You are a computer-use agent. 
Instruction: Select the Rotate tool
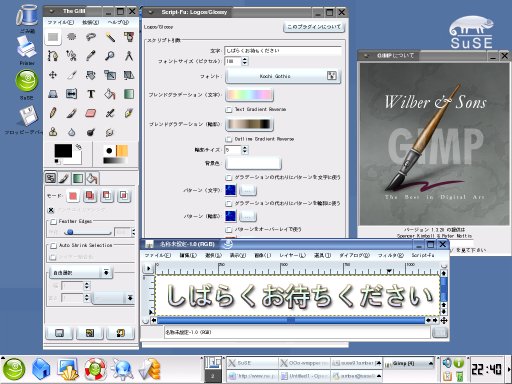point(91,75)
